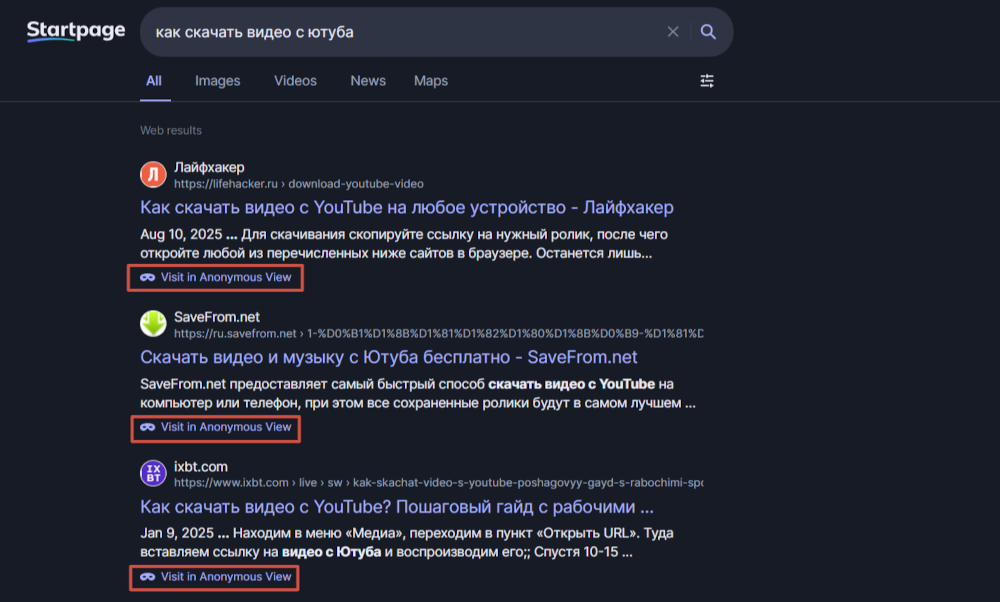Select the All results tab
1000x602 pixels.
pos(154,81)
